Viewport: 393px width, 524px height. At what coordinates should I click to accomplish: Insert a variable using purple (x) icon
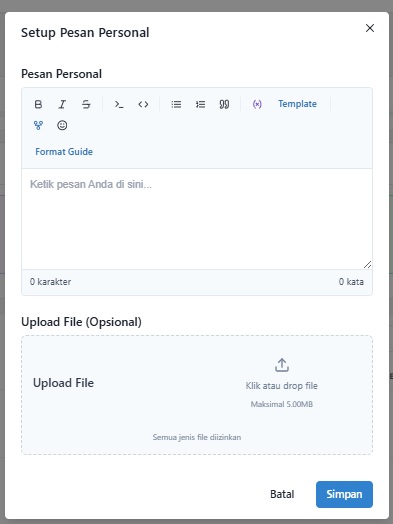[257, 104]
